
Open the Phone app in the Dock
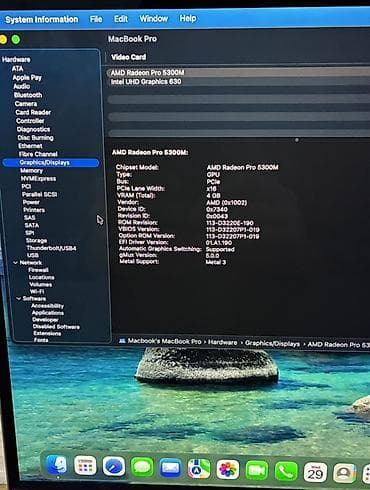coord(286,472)
